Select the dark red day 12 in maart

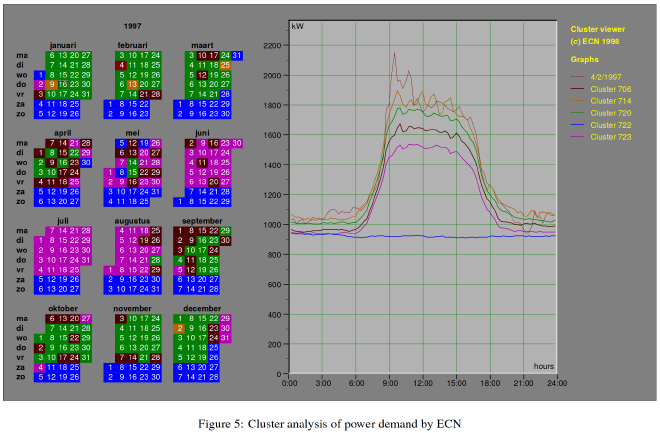tap(202, 75)
